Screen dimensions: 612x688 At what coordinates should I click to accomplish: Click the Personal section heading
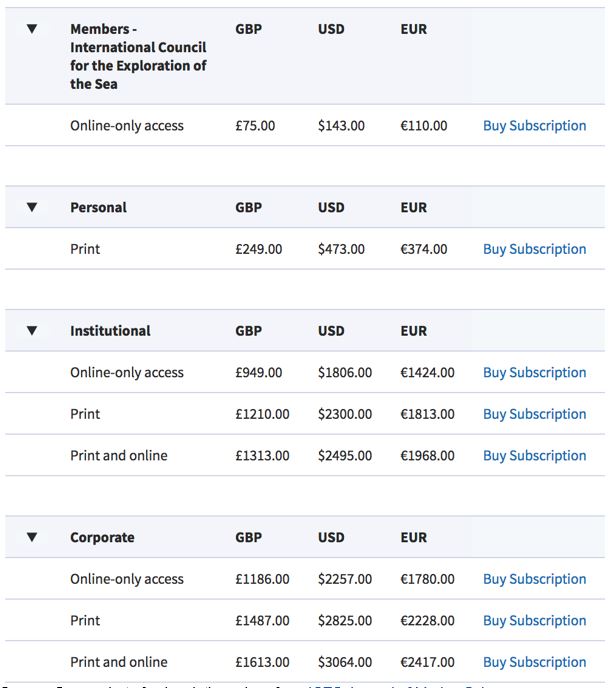[98, 207]
